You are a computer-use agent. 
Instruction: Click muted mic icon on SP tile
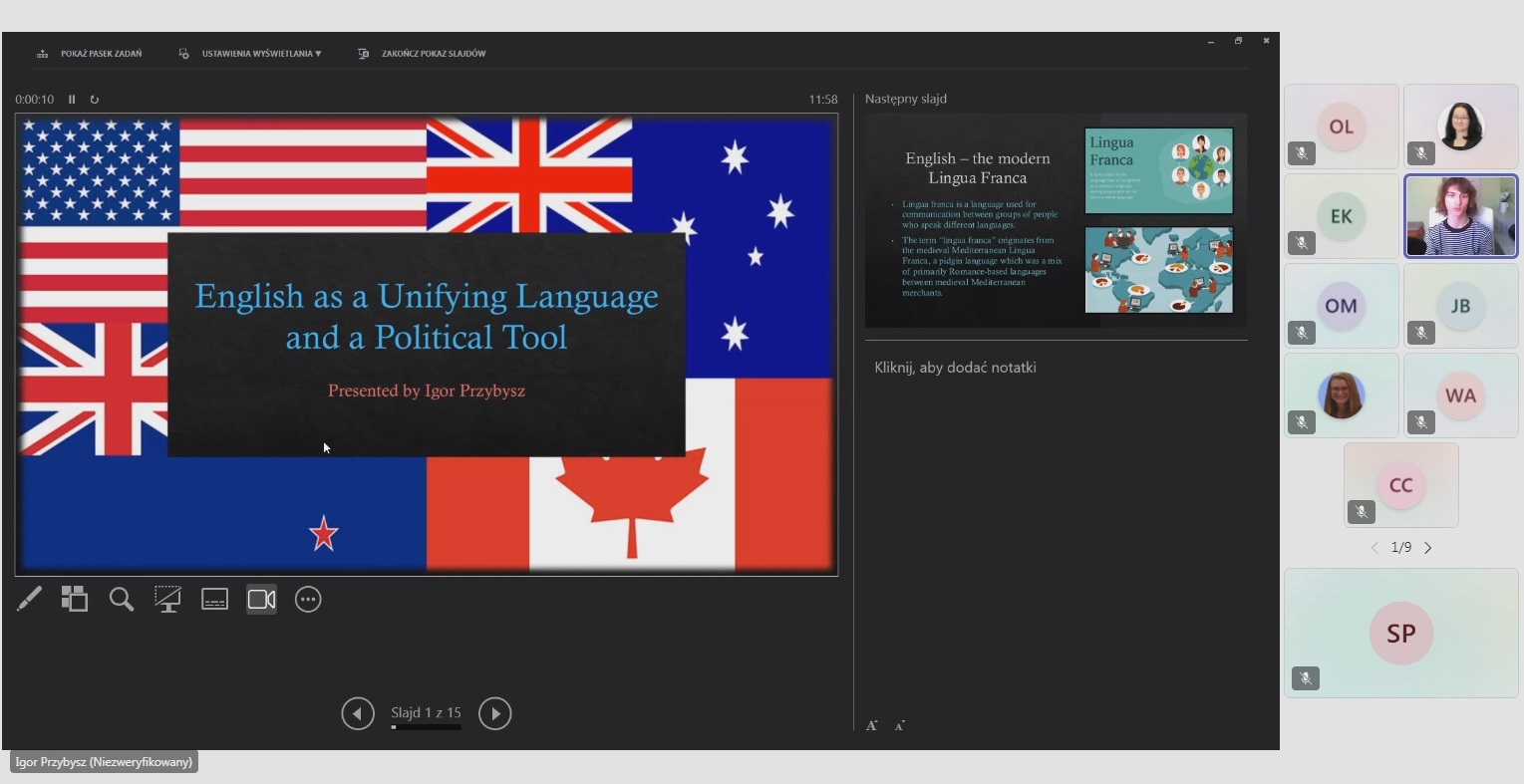coord(1306,678)
